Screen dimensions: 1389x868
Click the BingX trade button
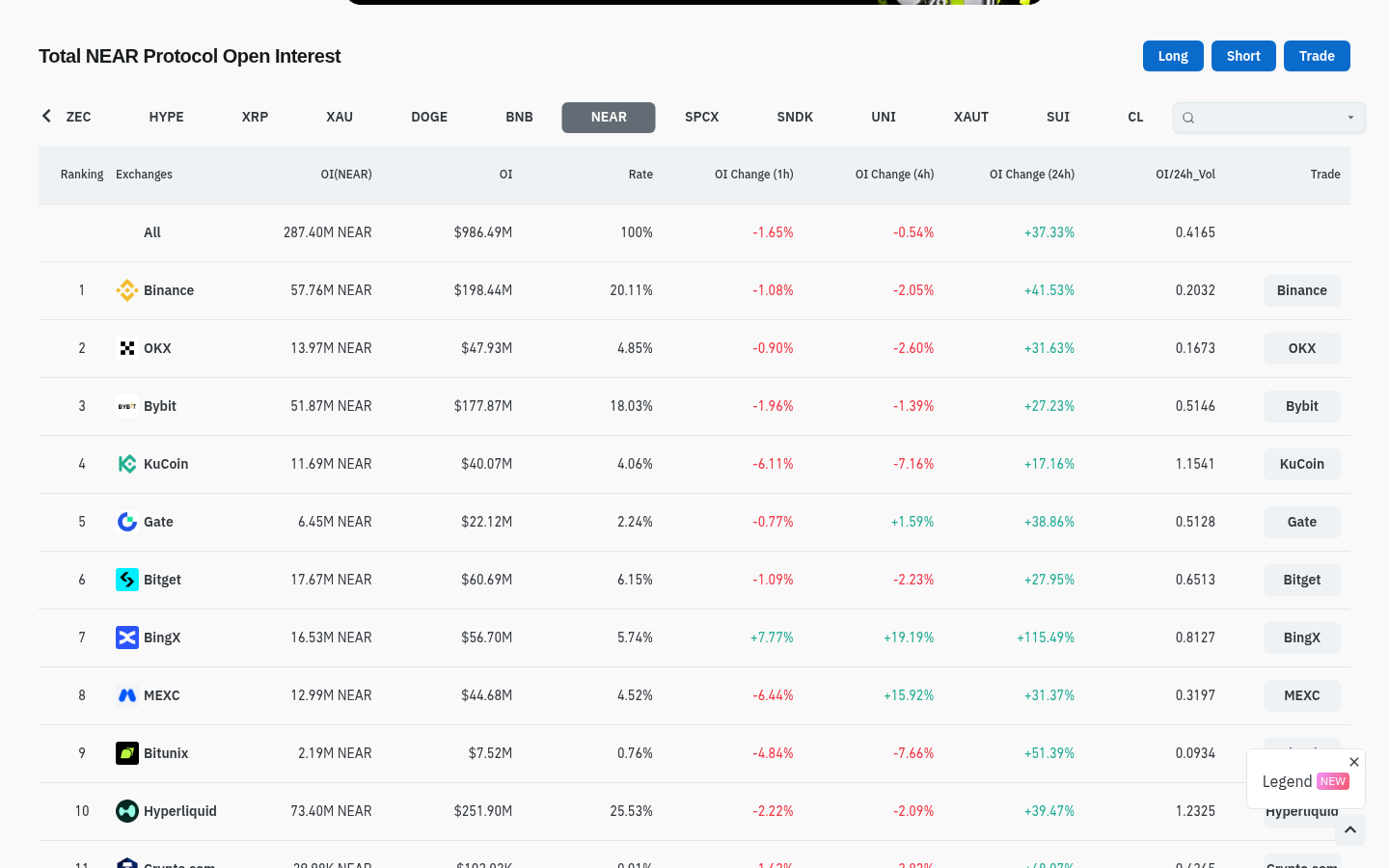click(1302, 637)
